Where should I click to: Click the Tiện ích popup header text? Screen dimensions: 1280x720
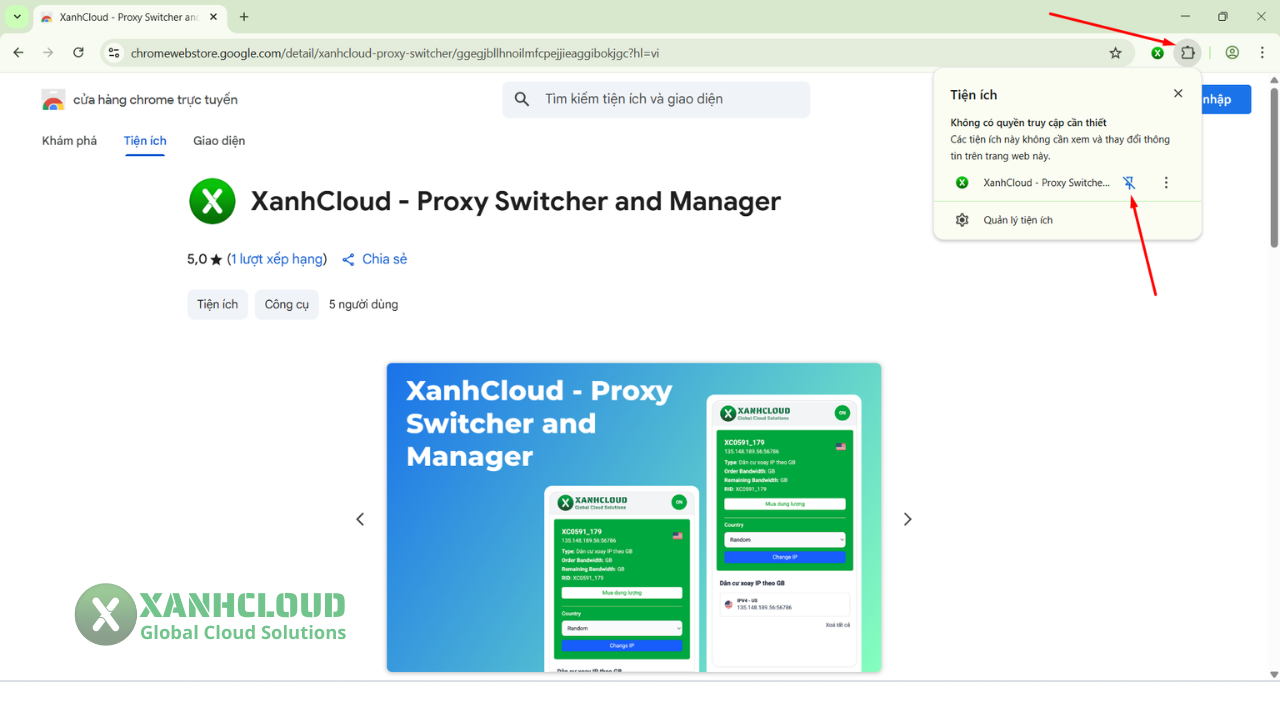pyautogui.click(x=974, y=95)
